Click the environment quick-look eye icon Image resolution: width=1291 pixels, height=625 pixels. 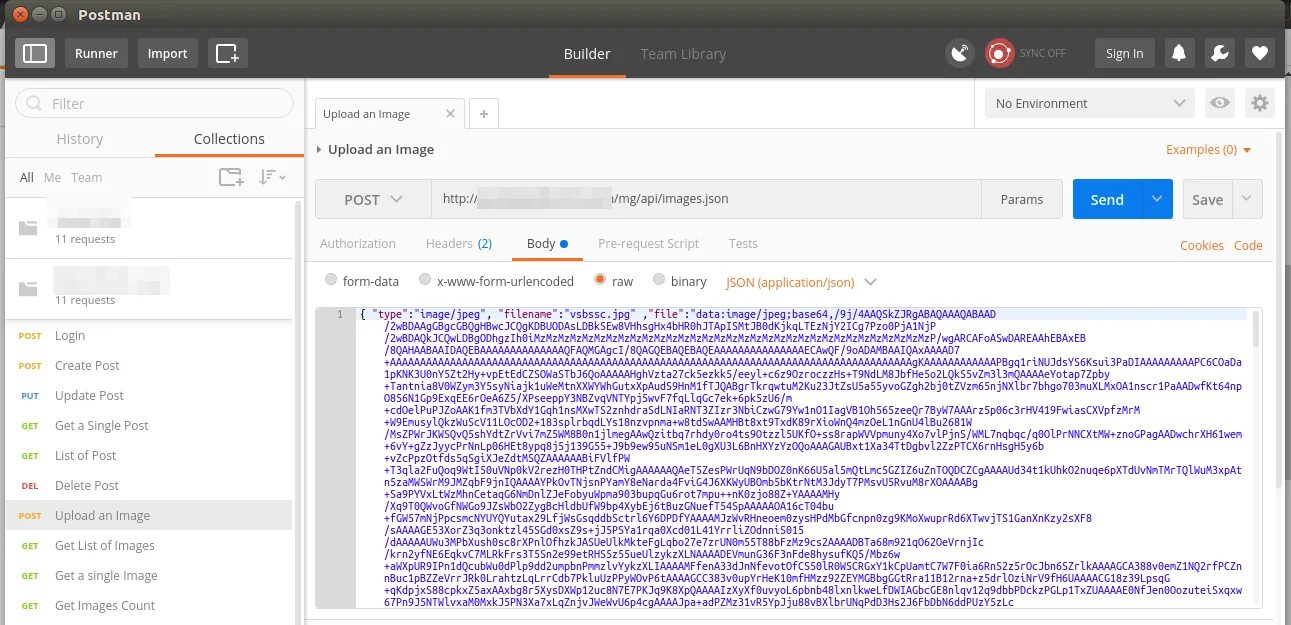coord(1219,103)
